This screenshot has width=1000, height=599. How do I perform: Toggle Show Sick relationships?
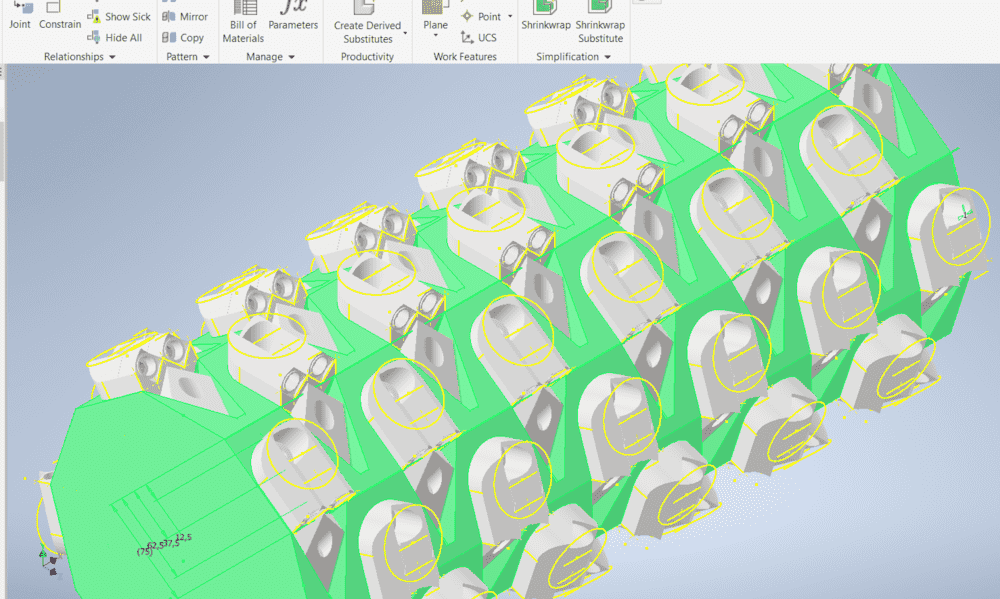tap(119, 17)
